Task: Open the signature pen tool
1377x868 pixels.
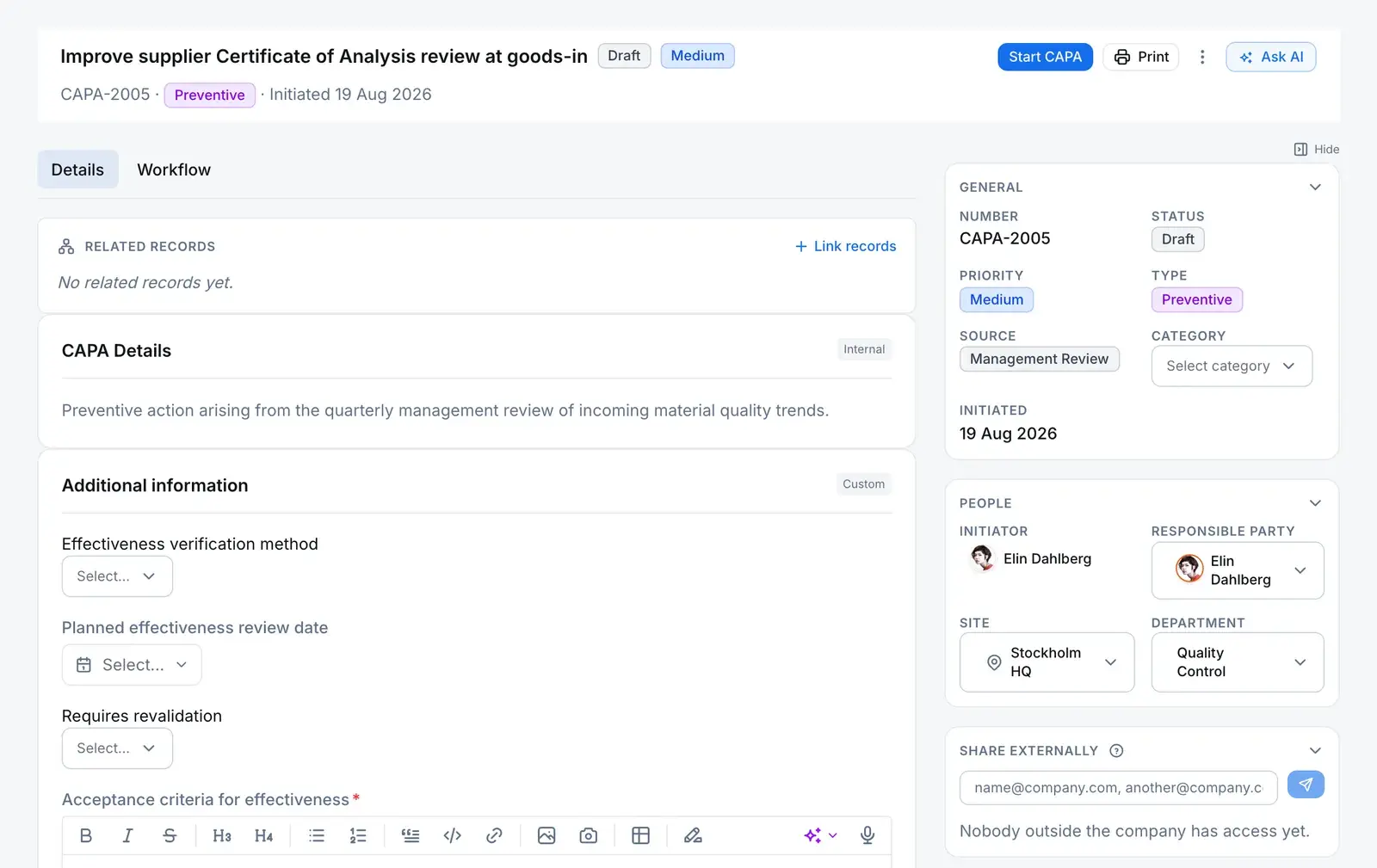Action: pos(693,835)
